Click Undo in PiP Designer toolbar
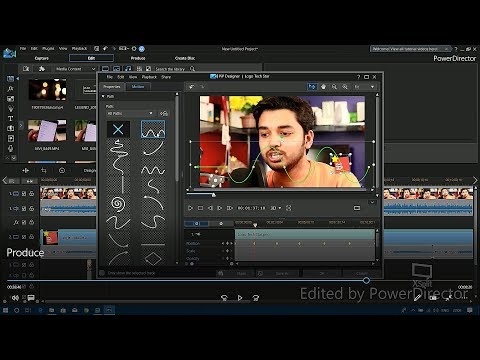This screenshot has height=360, width=480. (x=191, y=87)
